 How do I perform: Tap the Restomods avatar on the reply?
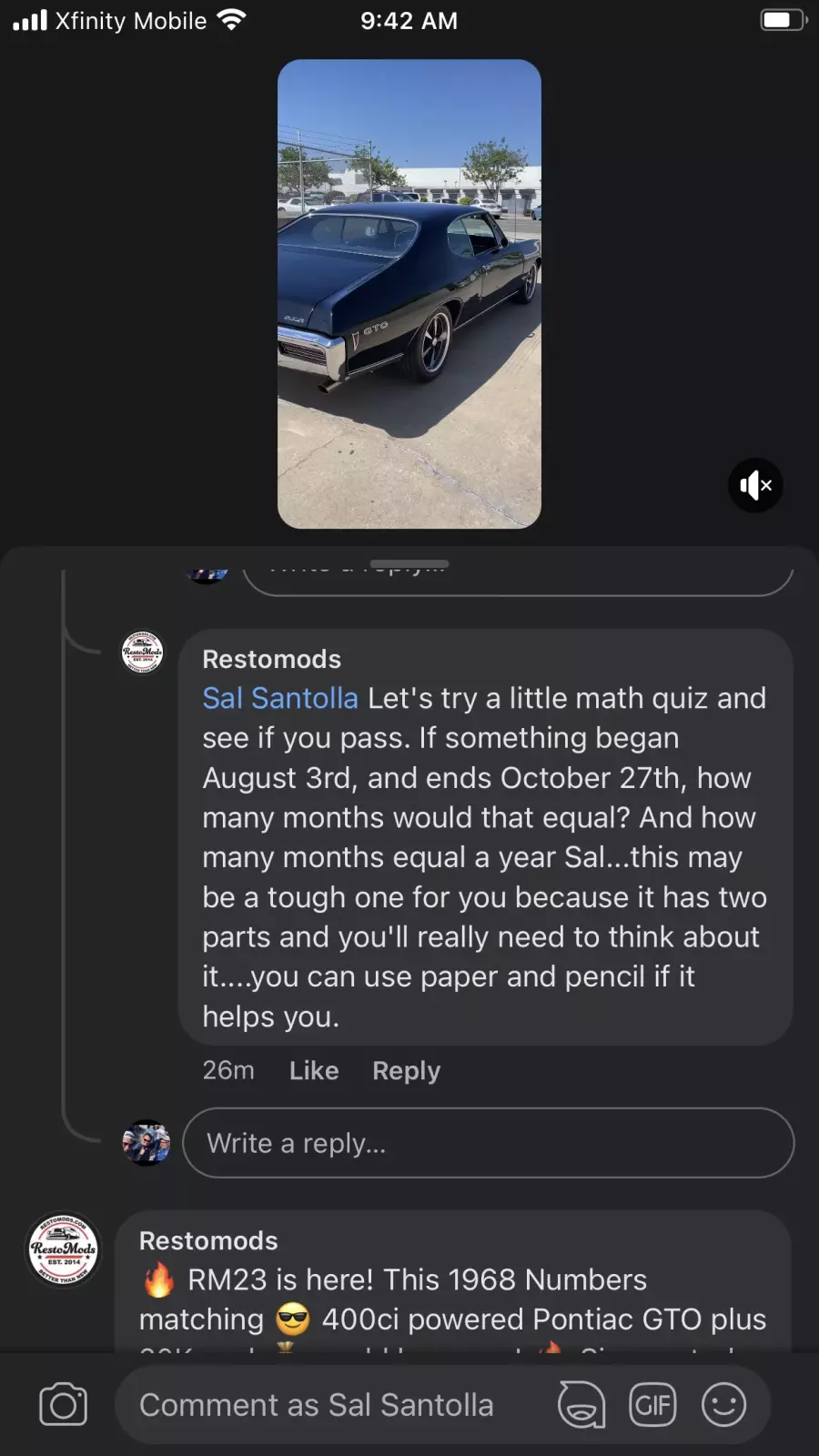point(143,652)
